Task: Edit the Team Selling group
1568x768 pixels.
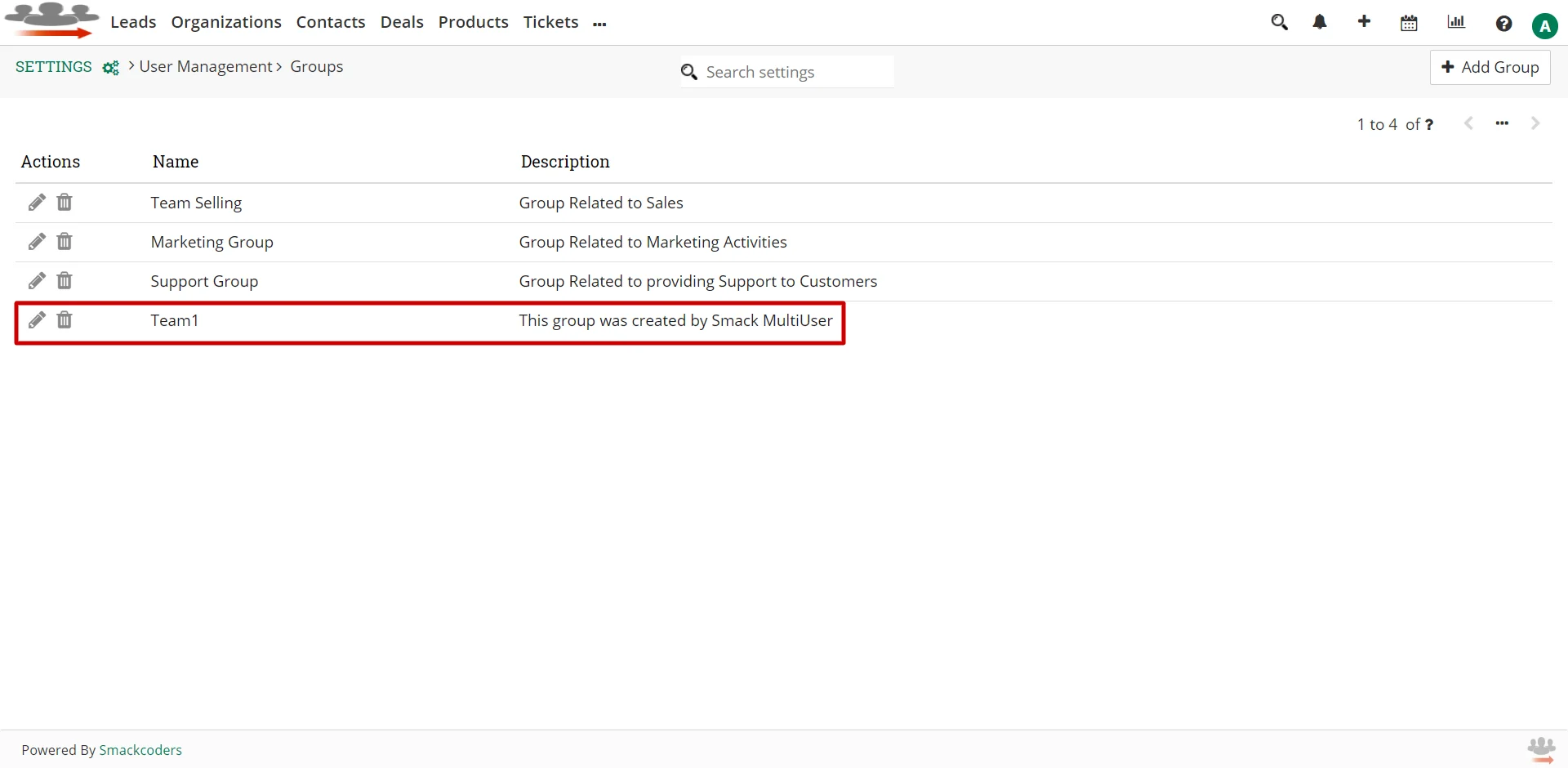Action: point(37,203)
